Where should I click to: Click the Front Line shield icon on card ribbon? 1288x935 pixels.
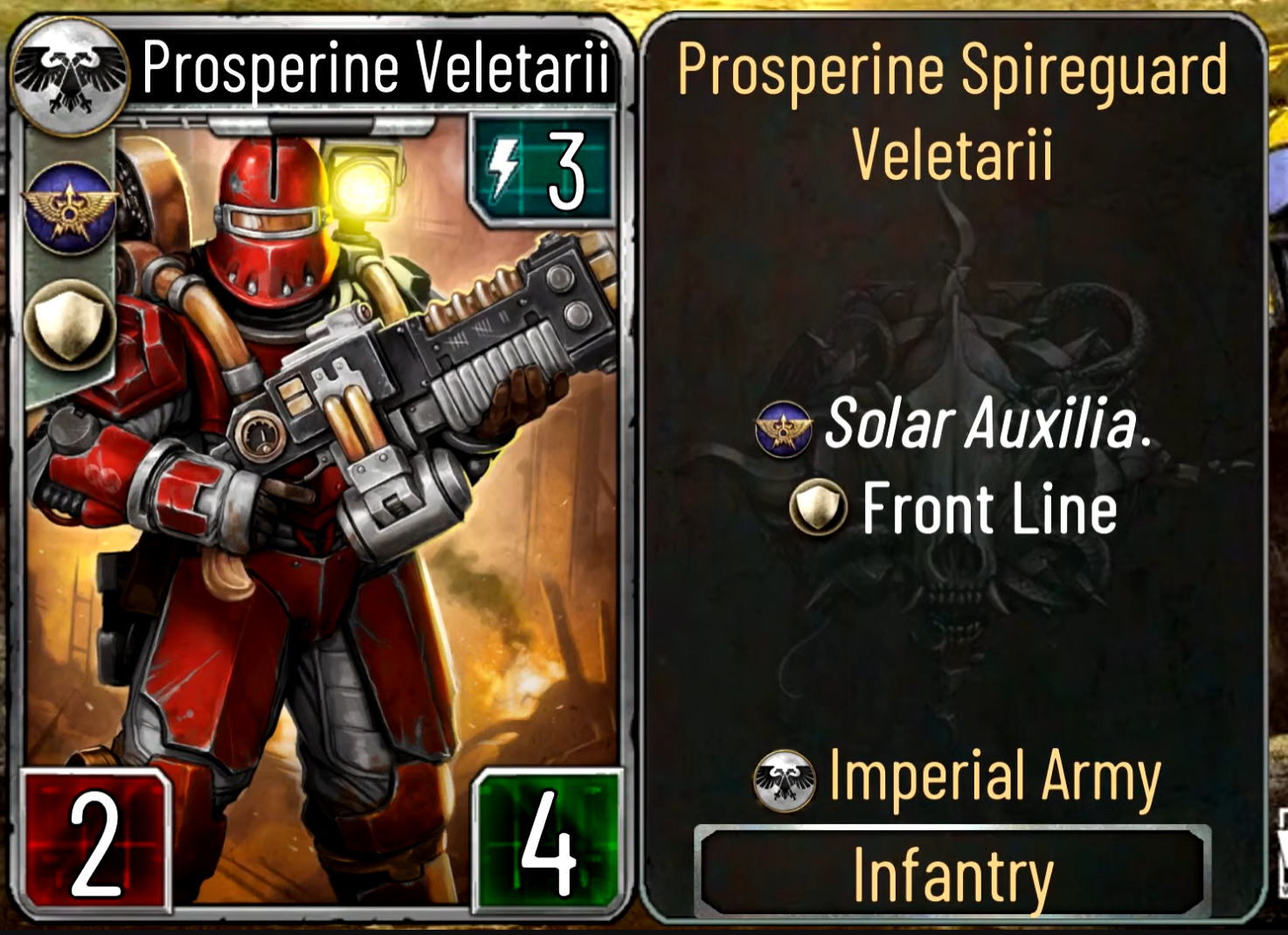70,326
